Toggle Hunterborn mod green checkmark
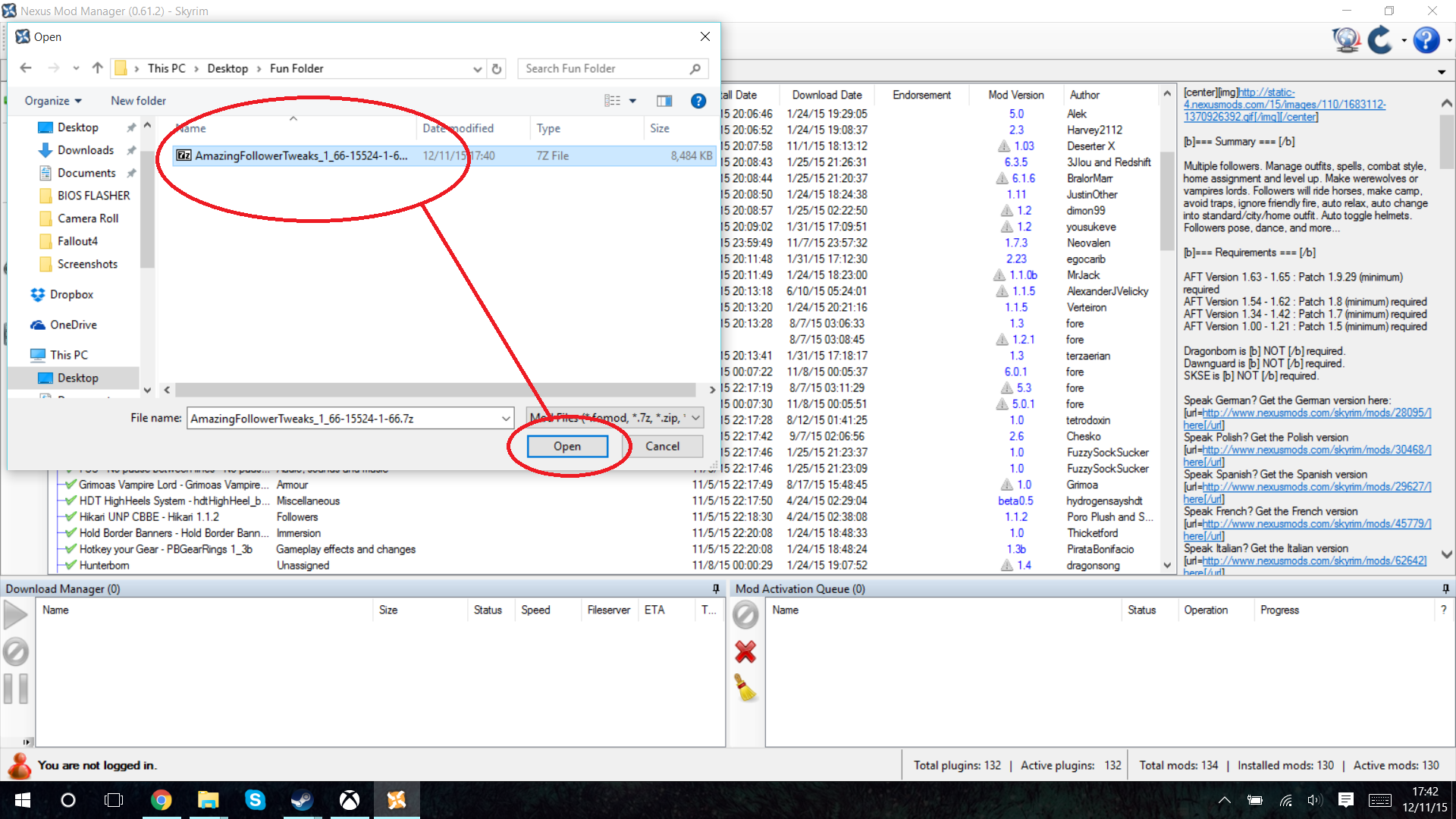 [71, 566]
